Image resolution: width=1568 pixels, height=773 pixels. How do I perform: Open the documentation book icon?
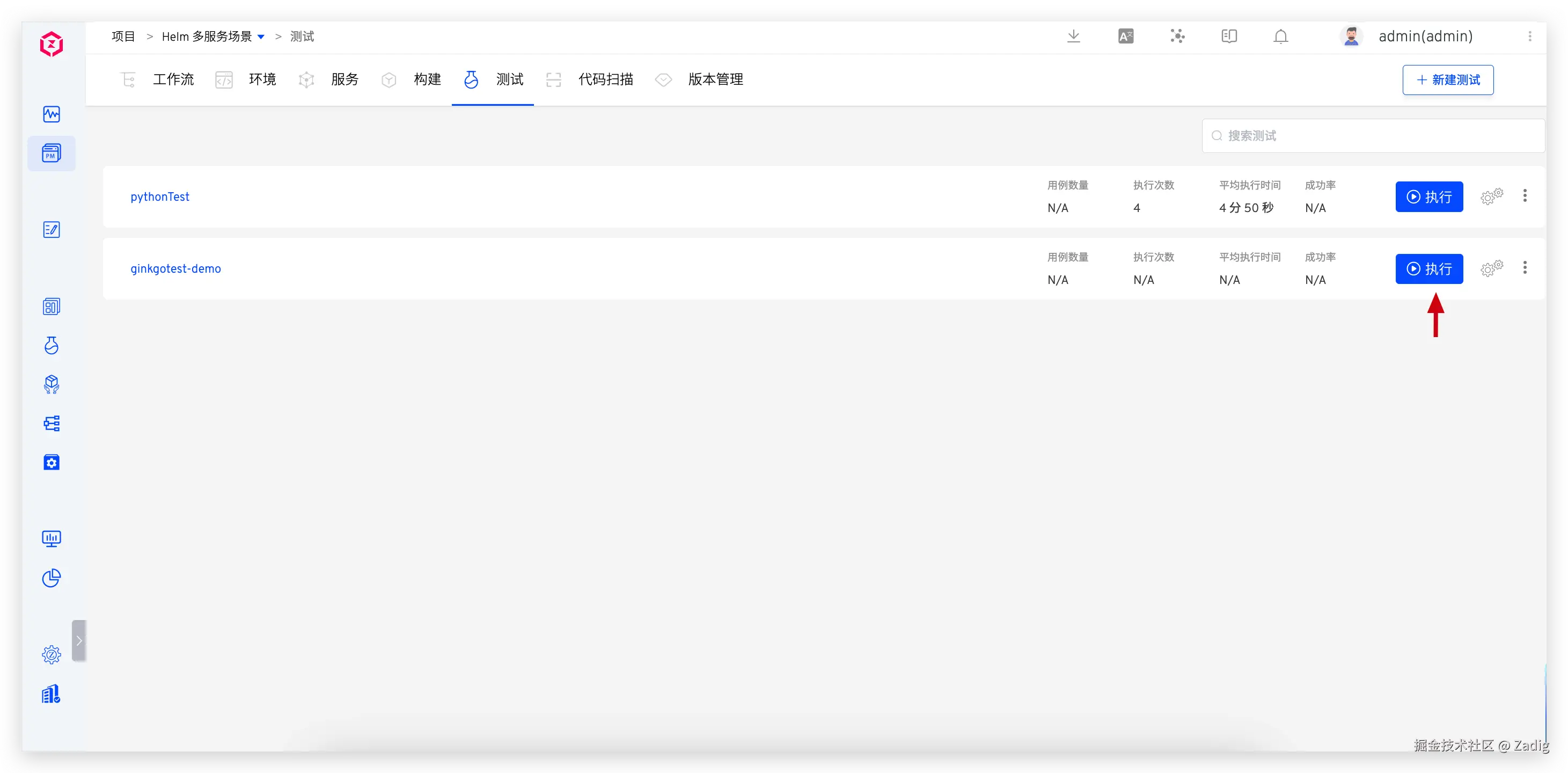1229,37
